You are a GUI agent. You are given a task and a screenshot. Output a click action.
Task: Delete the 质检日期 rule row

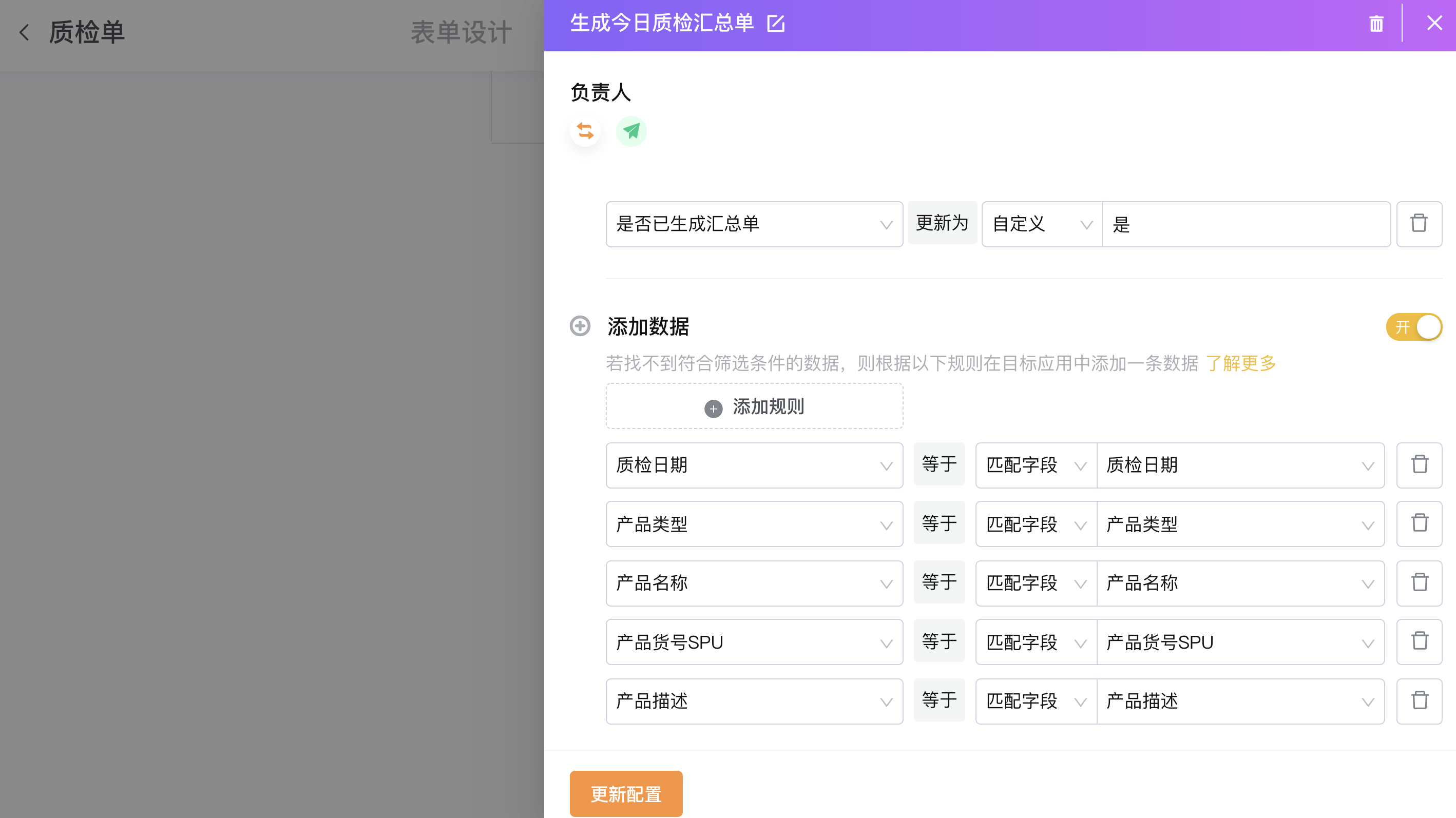1419,465
